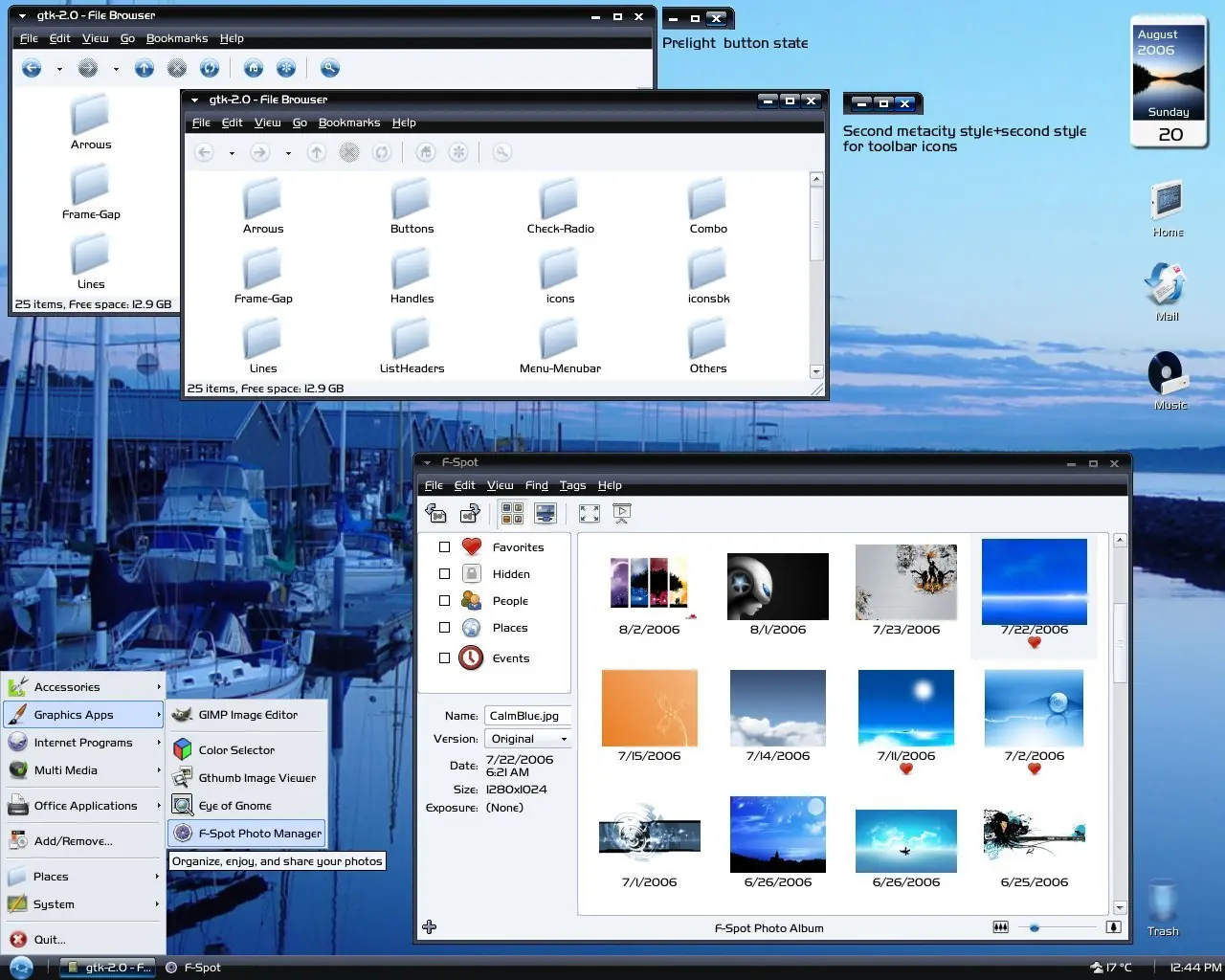This screenshot has width=1225, height=980.
Task: Open the Check-Radio folder
Action: pyautogui.click(x=561, y=207)
